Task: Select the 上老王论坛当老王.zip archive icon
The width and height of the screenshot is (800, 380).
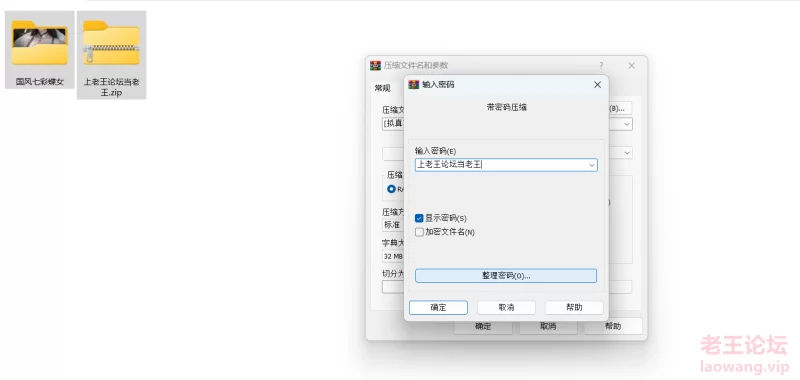Action: click(x=111, y=43)
